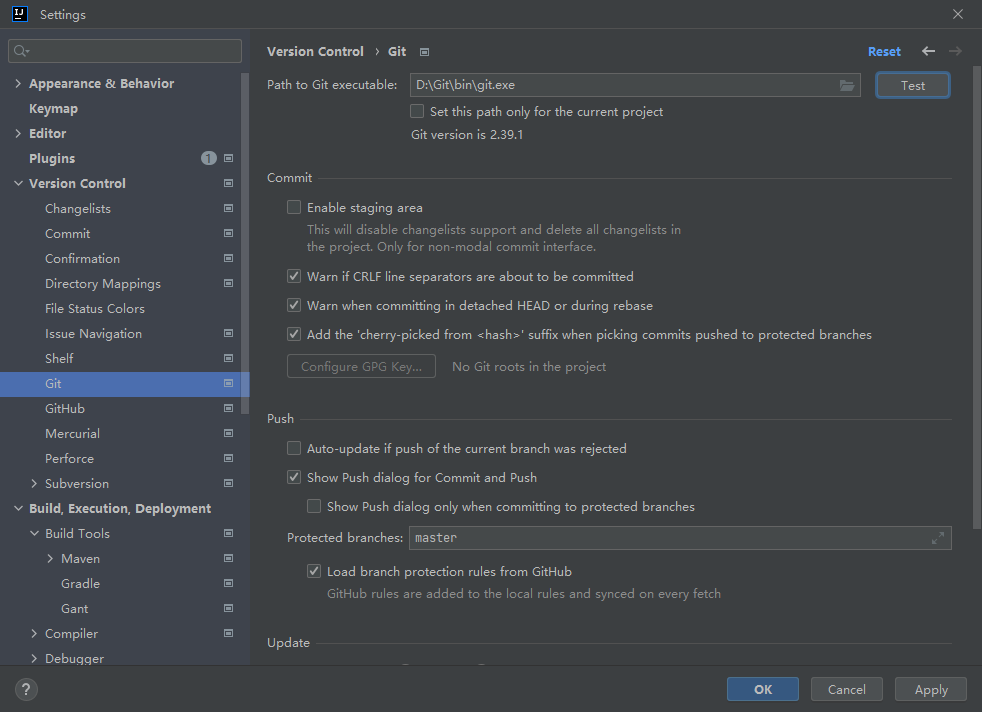Click the project icon beside Issue Navigation
The height and width of the screenshot is (712, 982).
[x=229, y=334]
